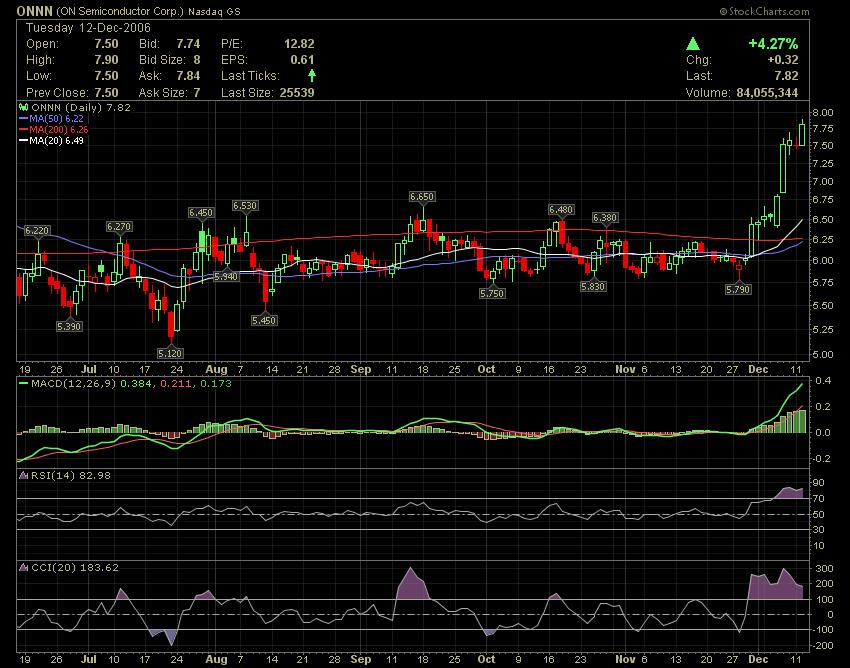The image size is (850, 668).
Task: Click the -200 CCI axis label
Action: click(x=823, y=646)
